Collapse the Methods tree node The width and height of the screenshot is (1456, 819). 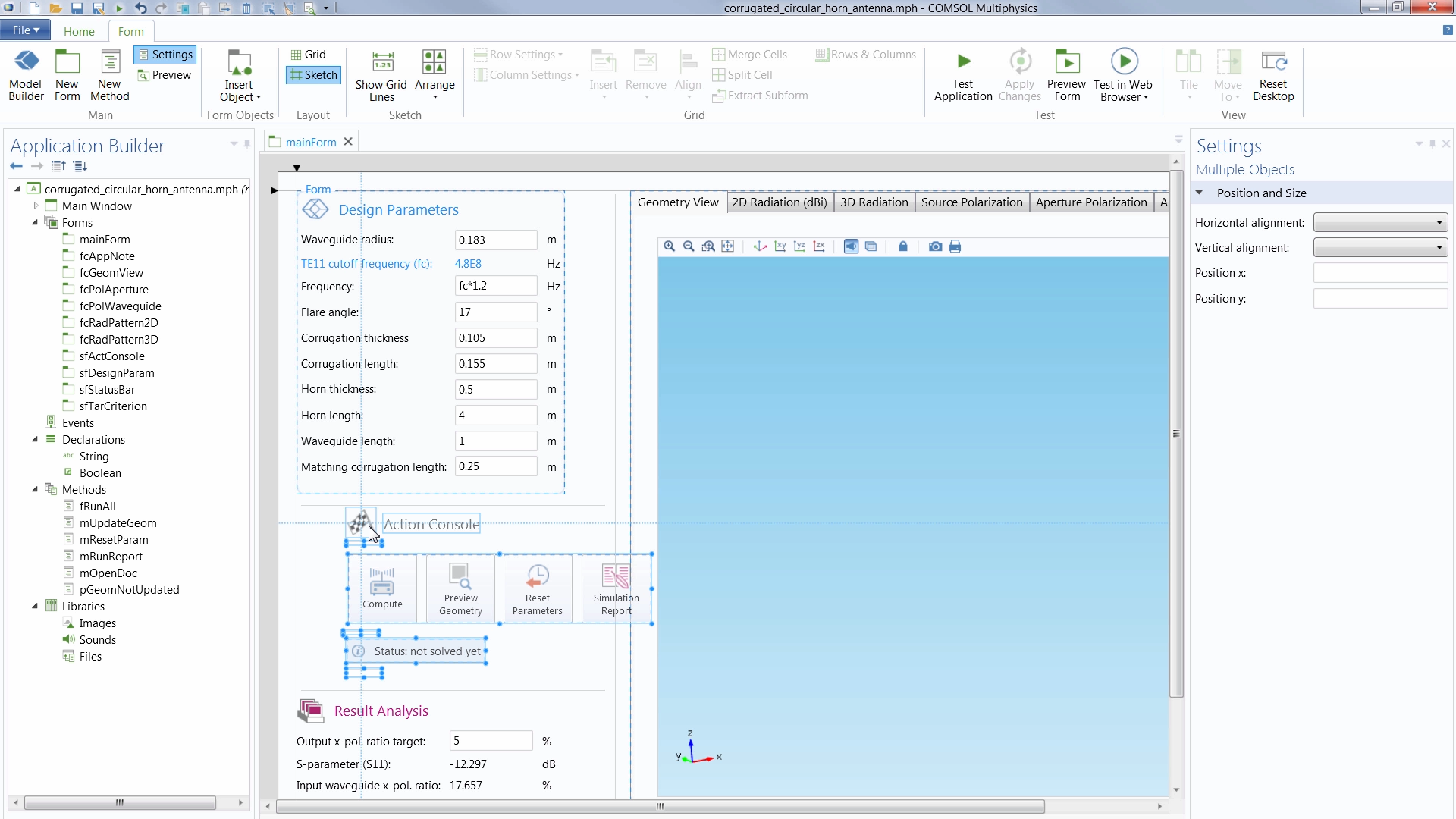35,490
